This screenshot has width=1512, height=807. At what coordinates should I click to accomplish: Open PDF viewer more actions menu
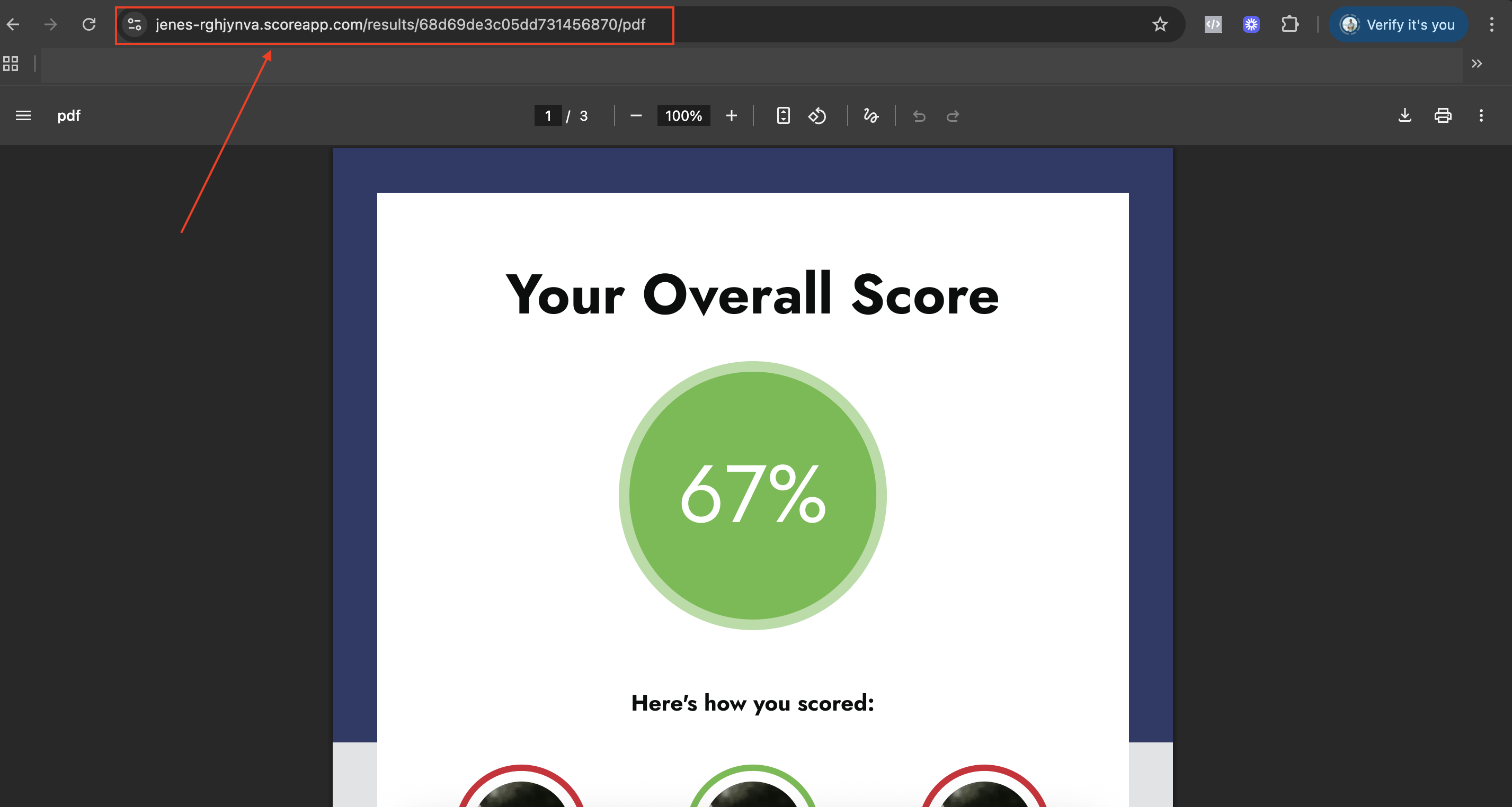tap(1481, 115)
